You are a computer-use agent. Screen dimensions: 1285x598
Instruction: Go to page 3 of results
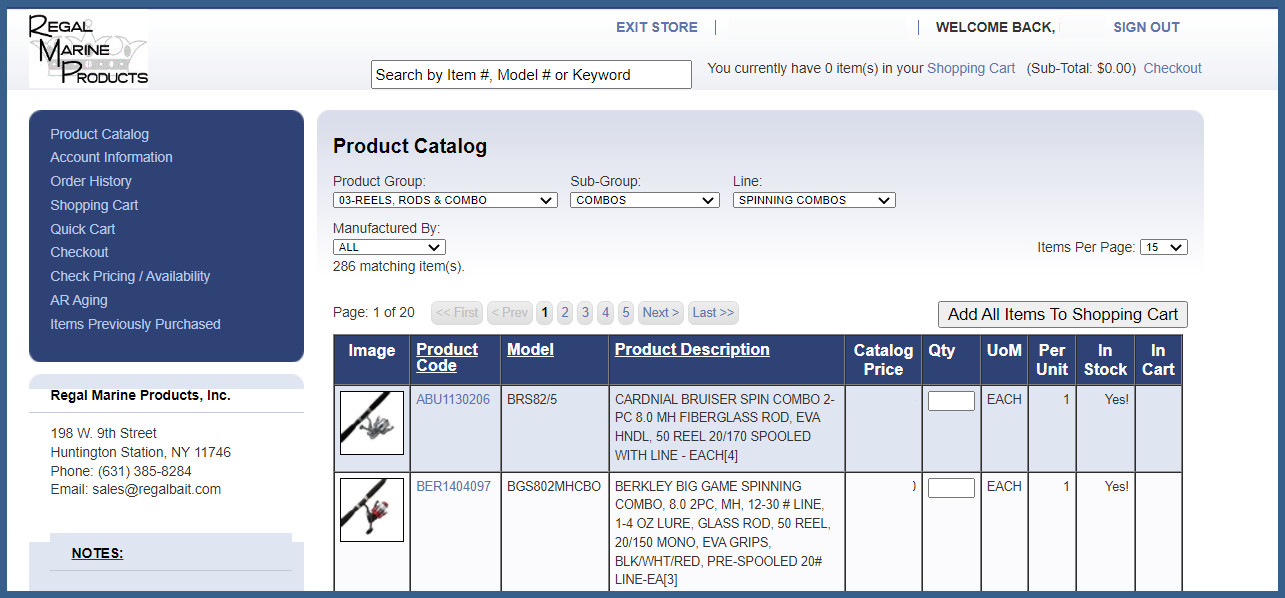pos(585,313)
